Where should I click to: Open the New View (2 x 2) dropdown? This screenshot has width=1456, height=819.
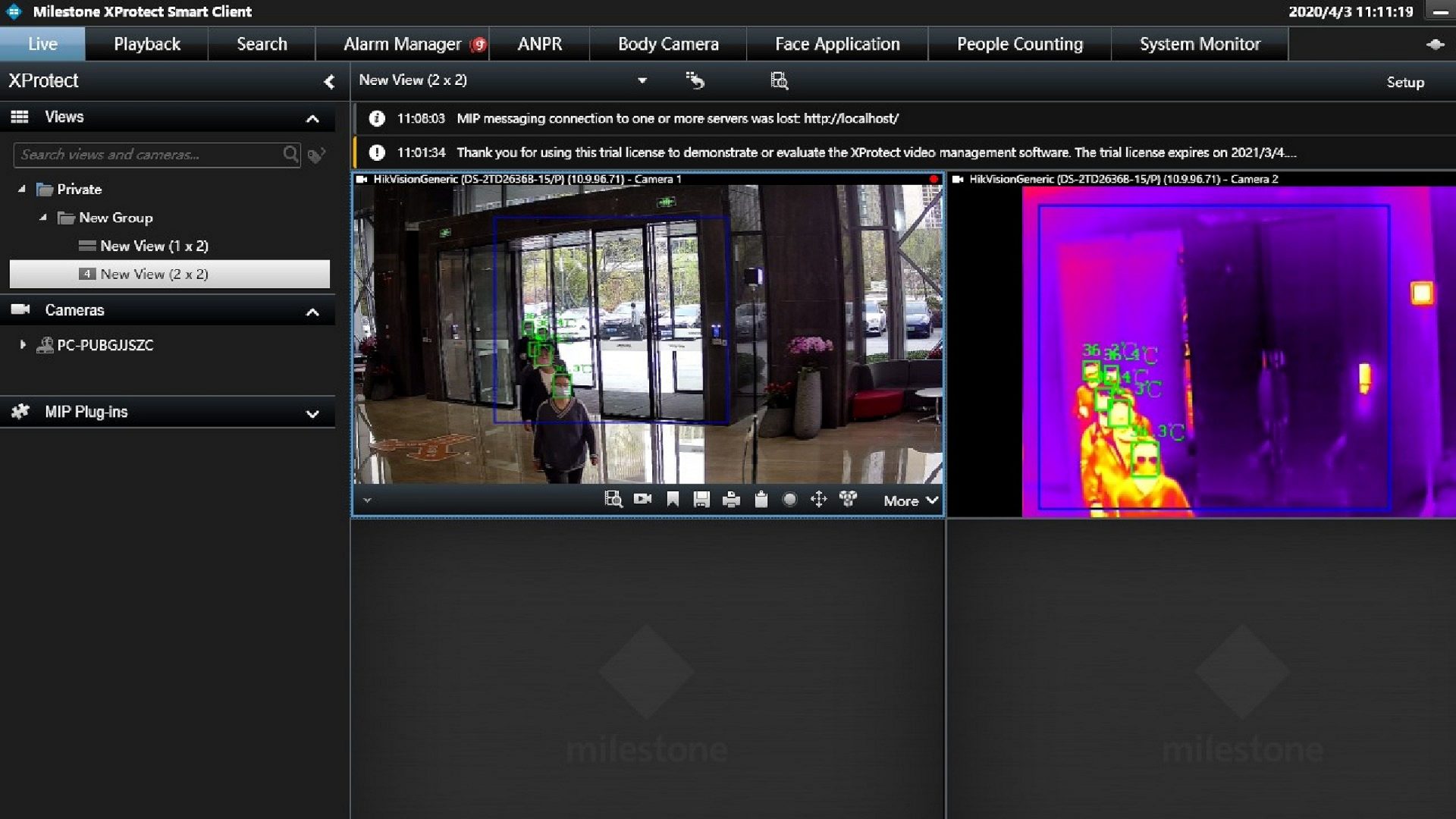pos(642,80)
